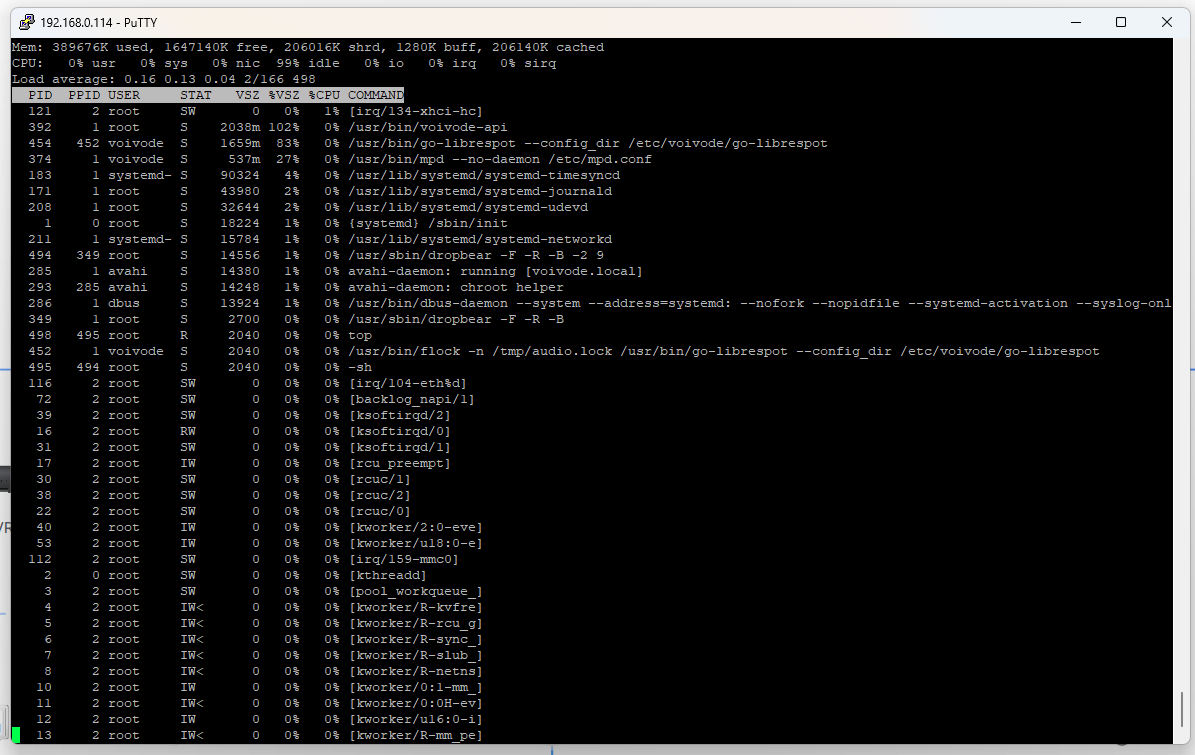1195x755 pixels.
Task: Click avahi-daemon: chroot helper line
Action: pyautogui.click(x=296, y=287)
